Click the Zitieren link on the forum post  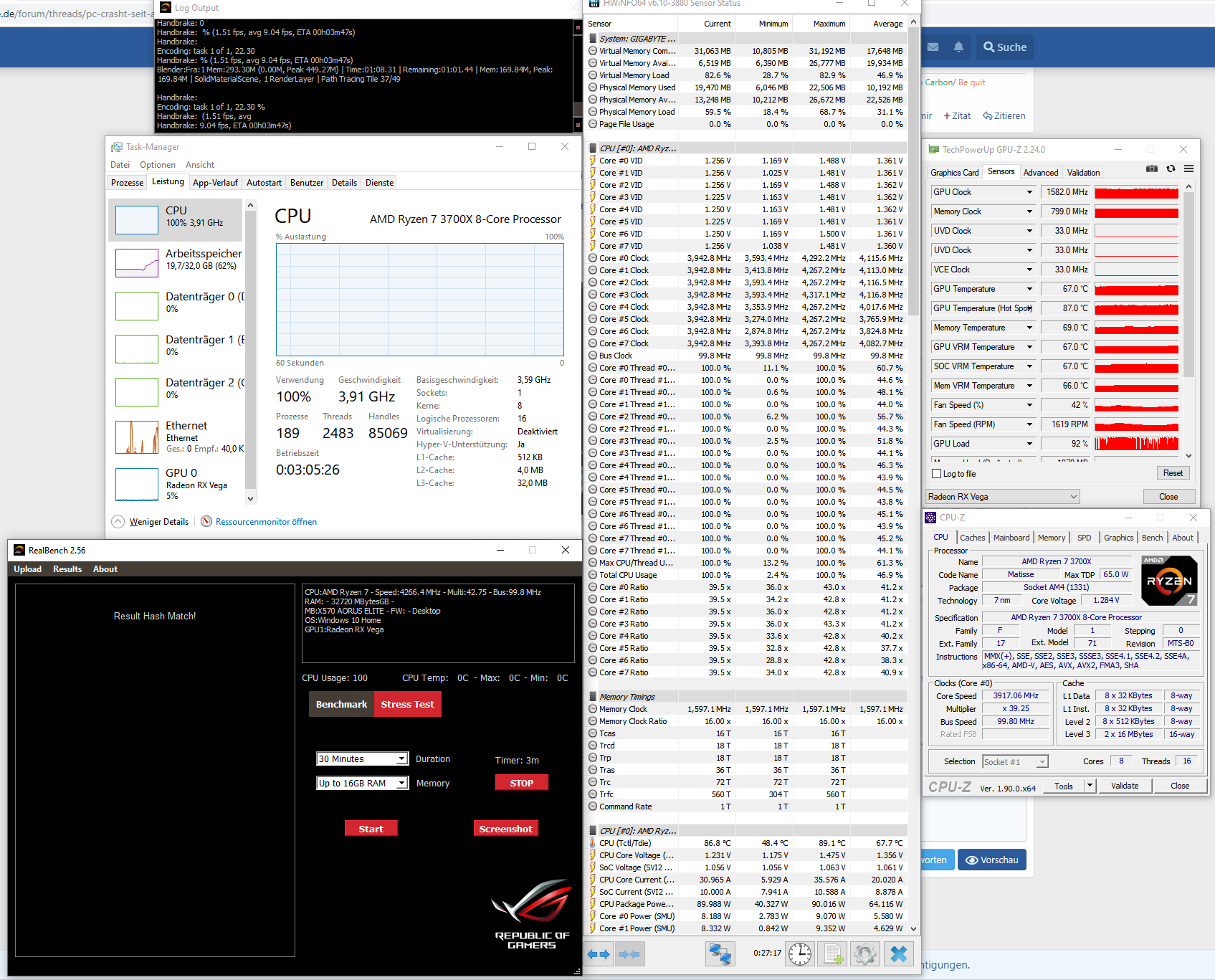tap(1004, 116)
